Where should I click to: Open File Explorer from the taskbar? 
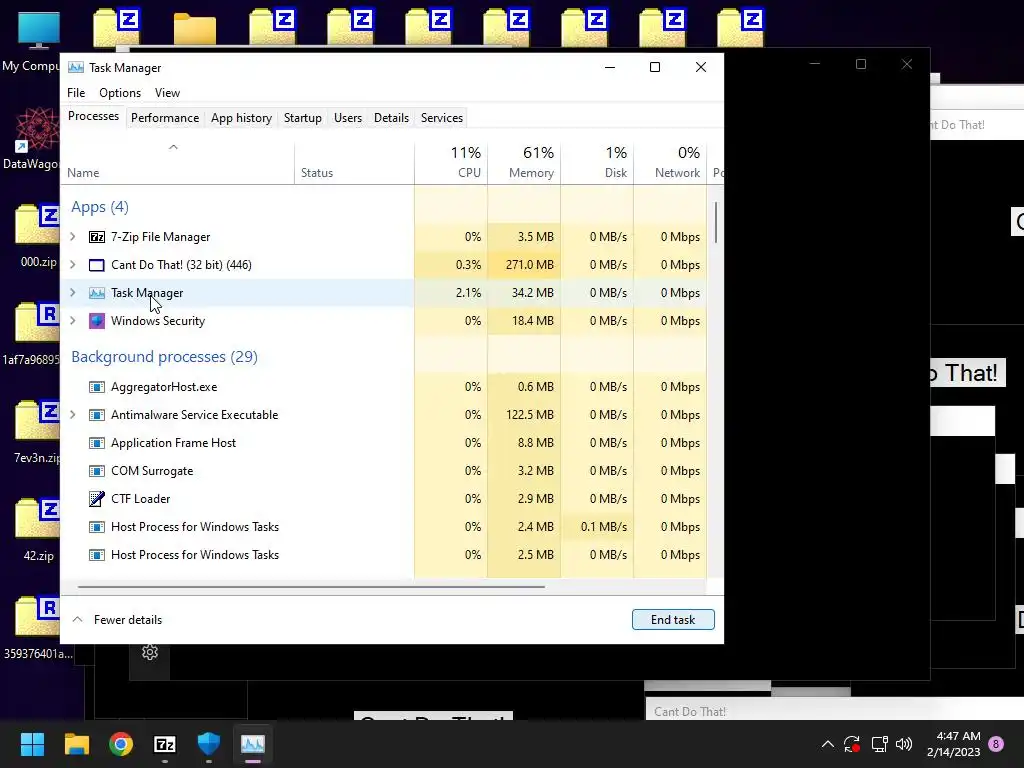[77, 744]
